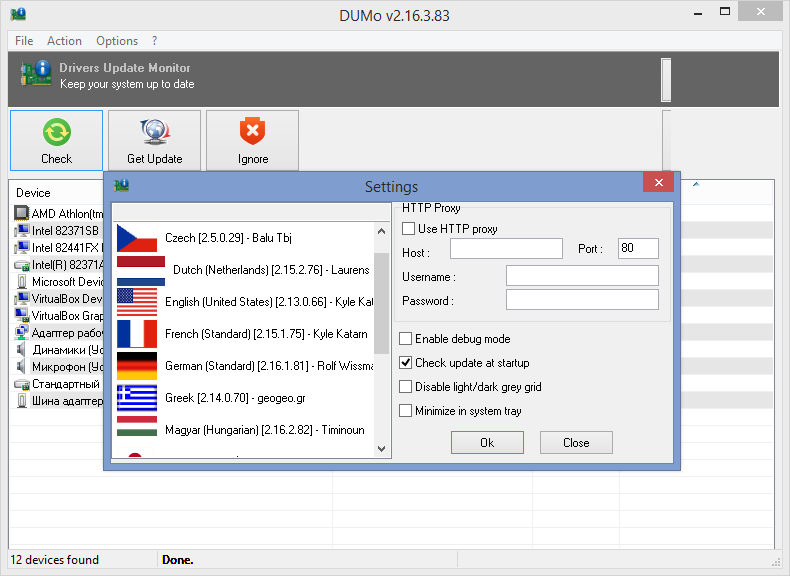
Task: Click the VirtualBox Graphics adapter icon
Action: coord(22,315)
